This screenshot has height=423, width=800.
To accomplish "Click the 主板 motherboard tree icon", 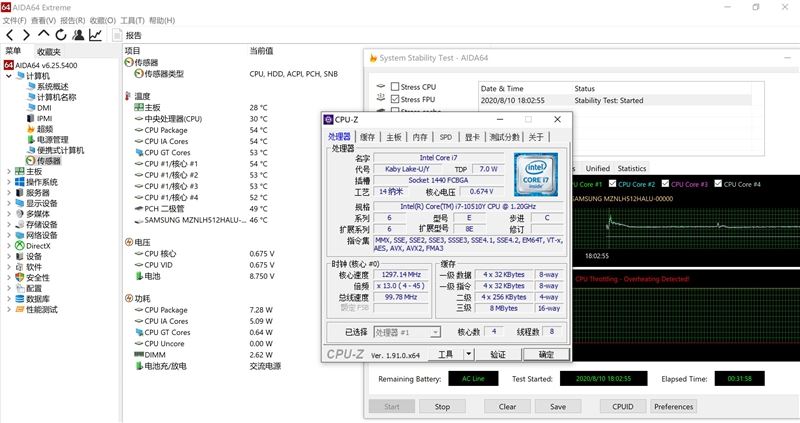I will point(20,171).
